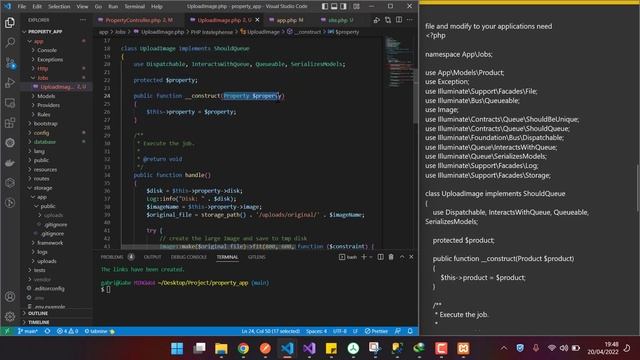Open Visual Studio purple icon on taskbar

[309, 349]
